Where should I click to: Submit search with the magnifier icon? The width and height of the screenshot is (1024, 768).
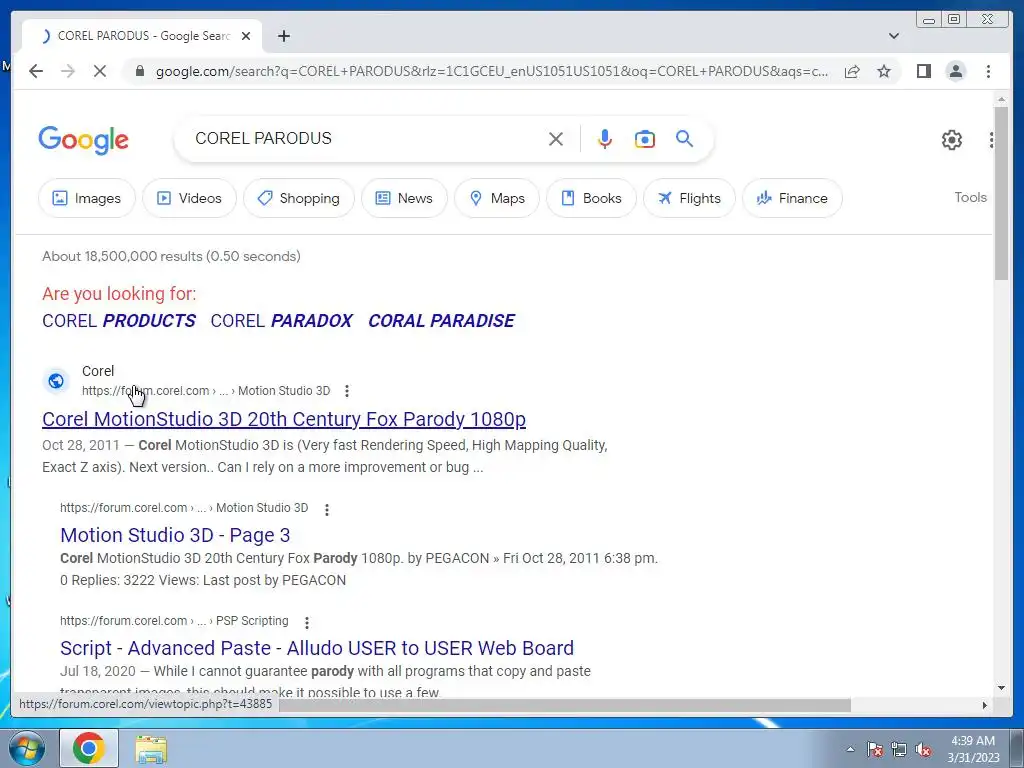pyautogui.click(x=684, y=138)
